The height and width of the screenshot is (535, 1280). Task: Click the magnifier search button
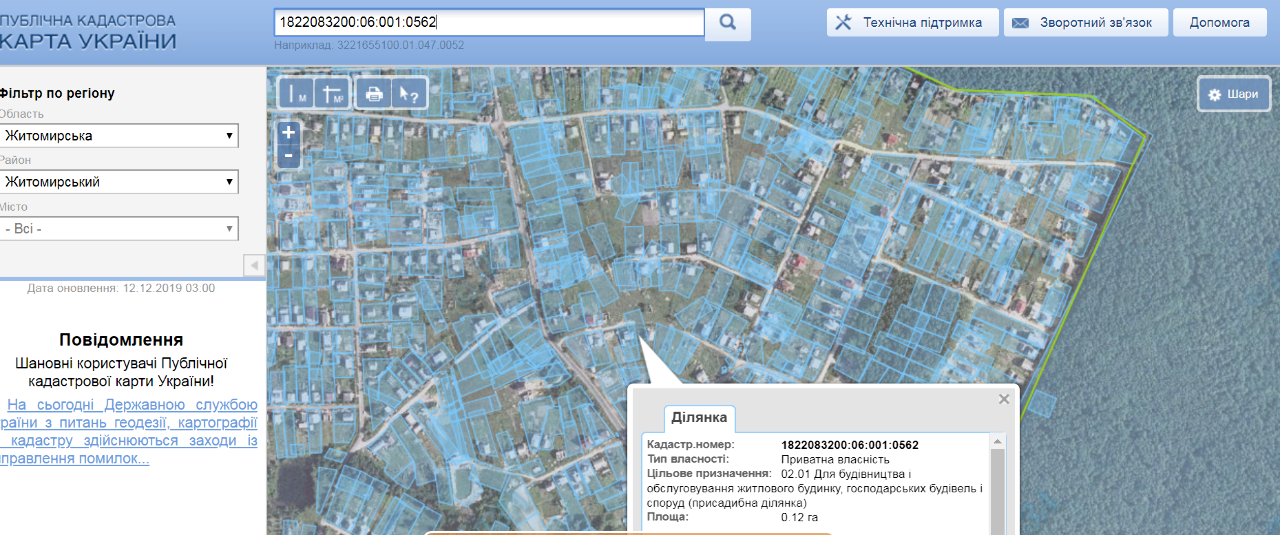[728, 23]
